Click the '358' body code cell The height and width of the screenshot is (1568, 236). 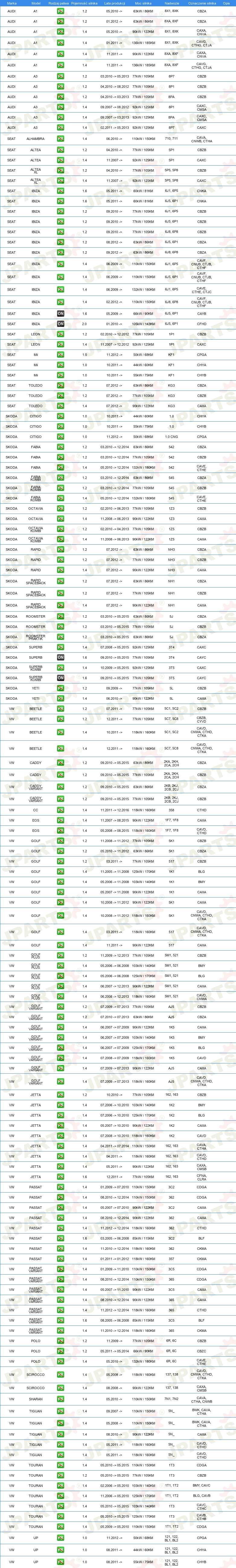pos(171,810)
